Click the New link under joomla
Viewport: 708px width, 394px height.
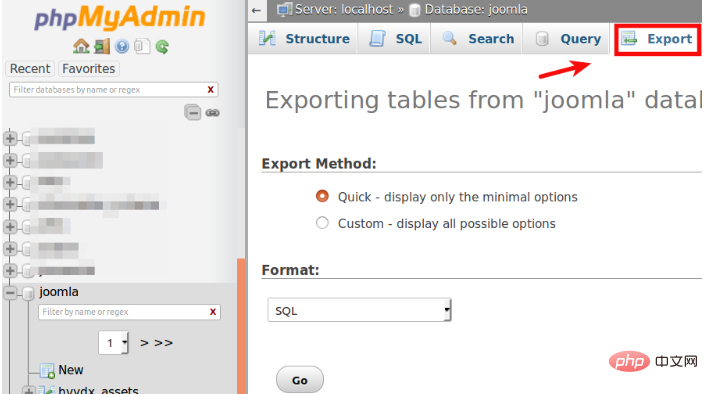(x=71, y=370)
